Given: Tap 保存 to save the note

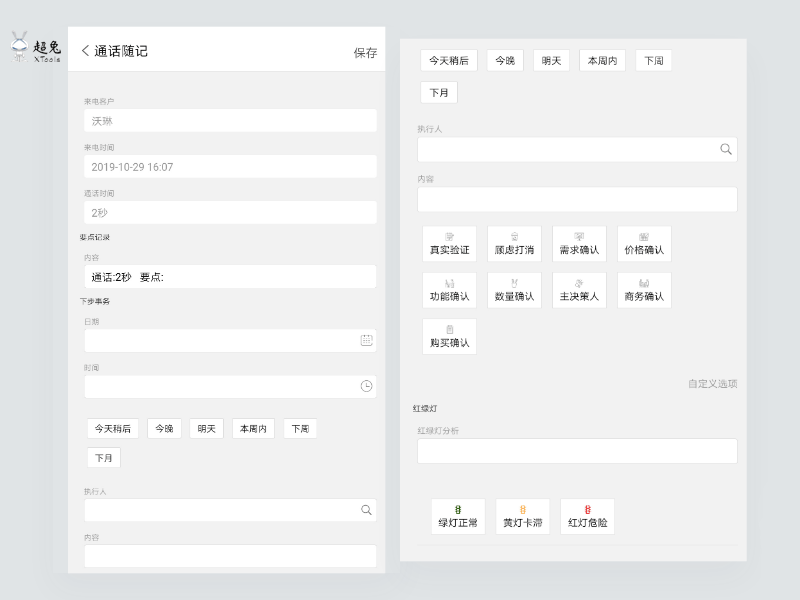Looking at the screenshot, I should point(365,53).
